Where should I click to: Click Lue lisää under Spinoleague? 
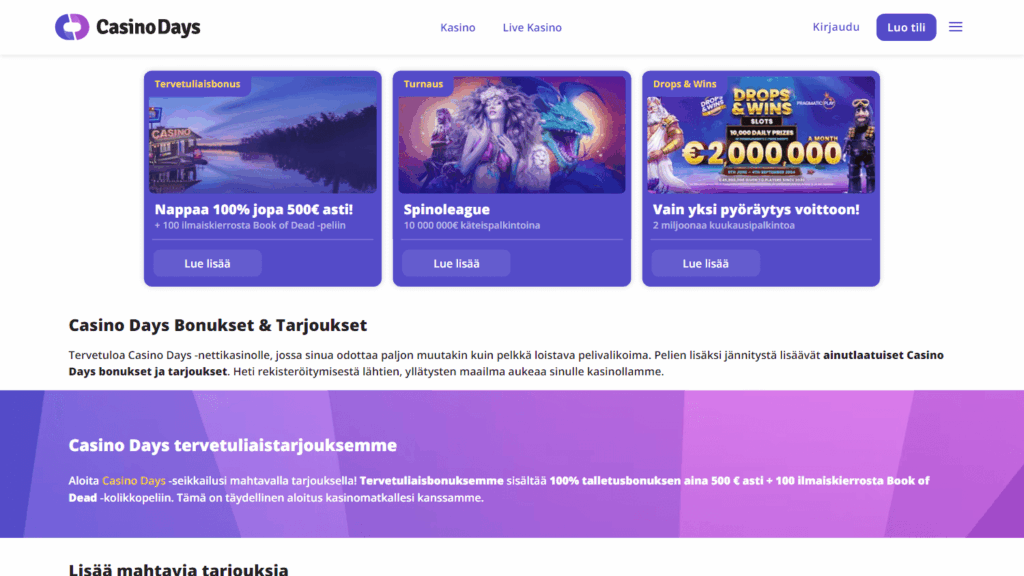coord(456,263)
